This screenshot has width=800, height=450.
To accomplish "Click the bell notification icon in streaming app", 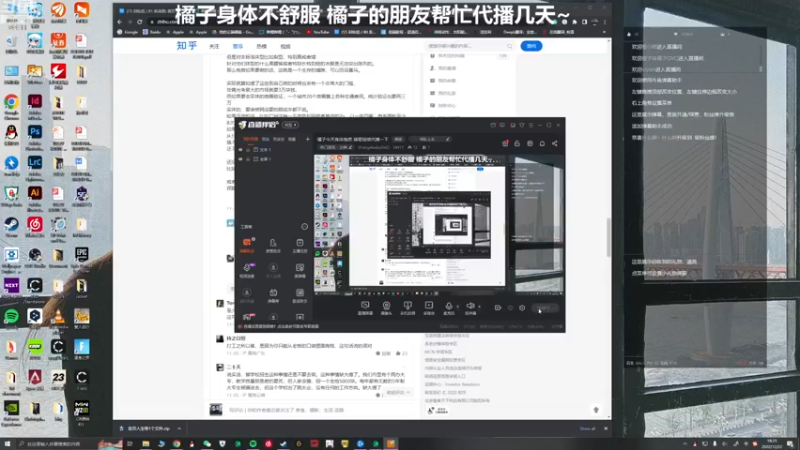I will click(542, 143).
